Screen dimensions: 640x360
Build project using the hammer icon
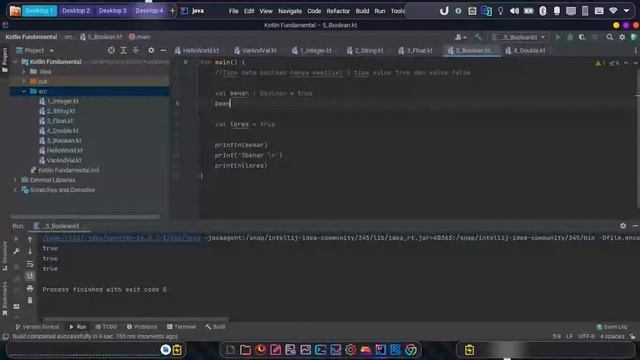pos(478,37)
